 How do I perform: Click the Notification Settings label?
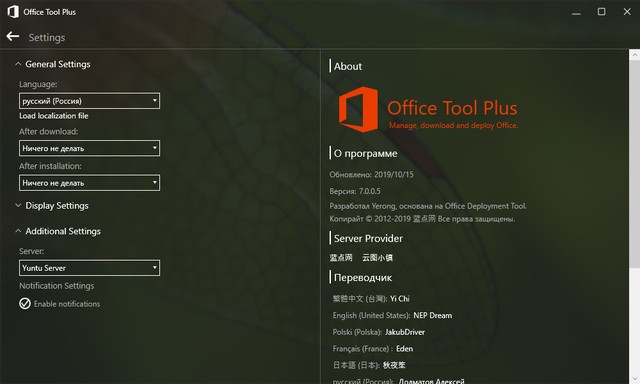[56, 286]
